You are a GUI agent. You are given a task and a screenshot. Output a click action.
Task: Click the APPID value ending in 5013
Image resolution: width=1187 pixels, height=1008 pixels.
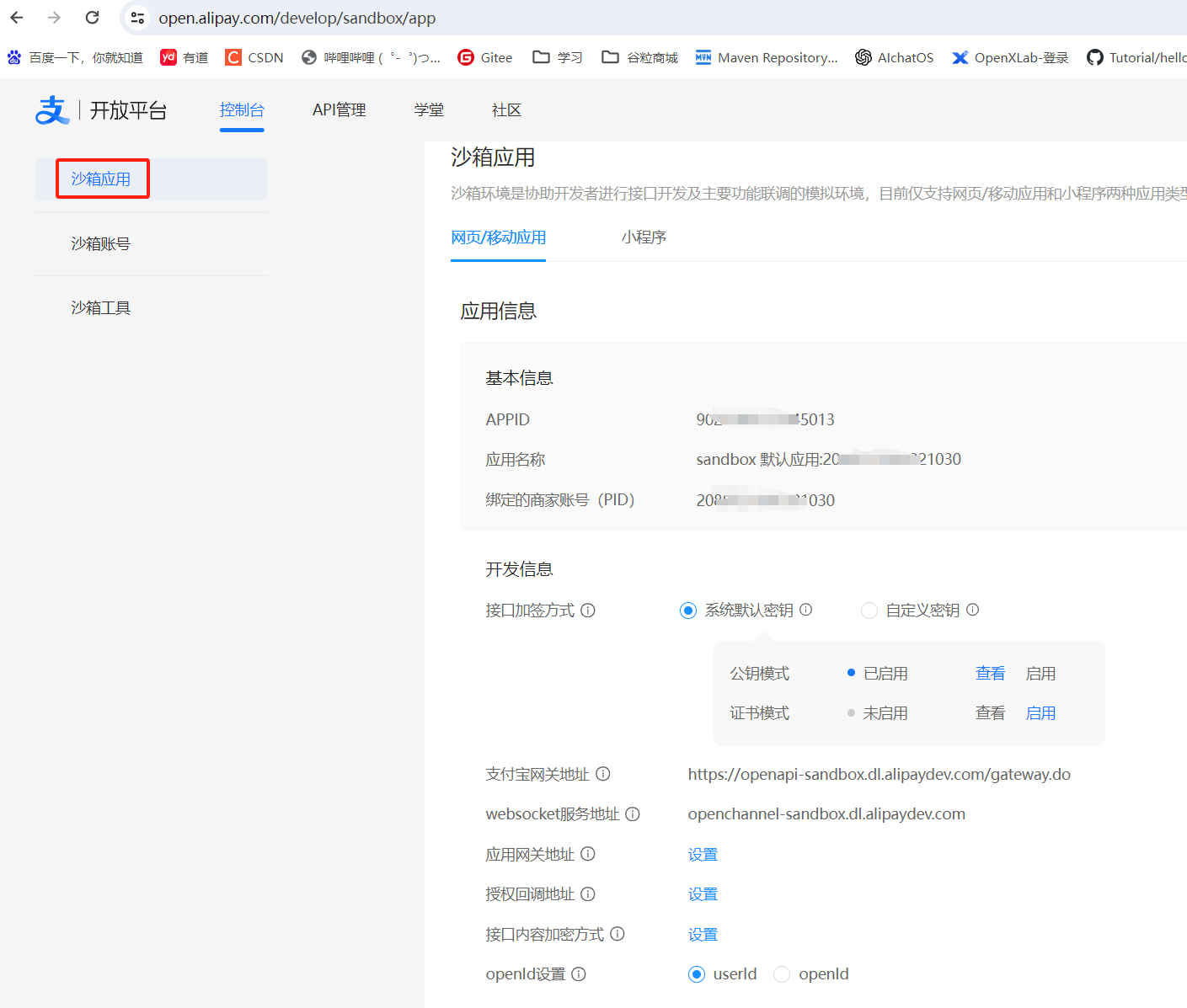[x=765, y=419]
